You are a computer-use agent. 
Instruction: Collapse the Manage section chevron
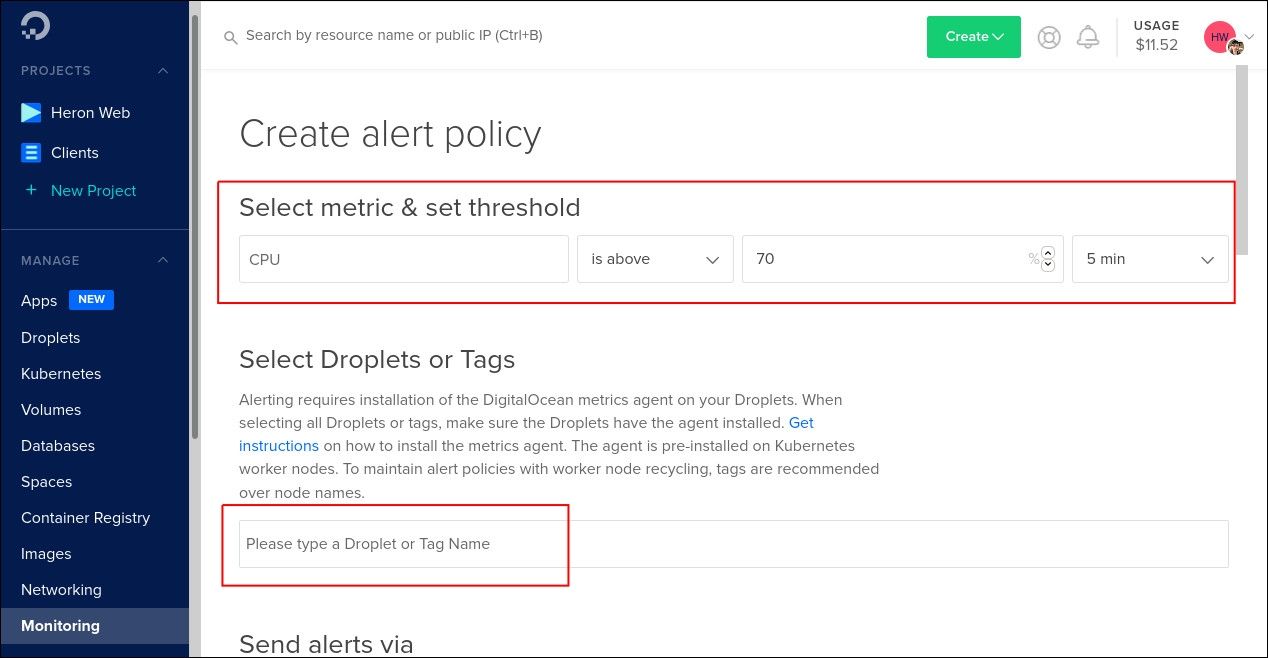click(163, 261)
